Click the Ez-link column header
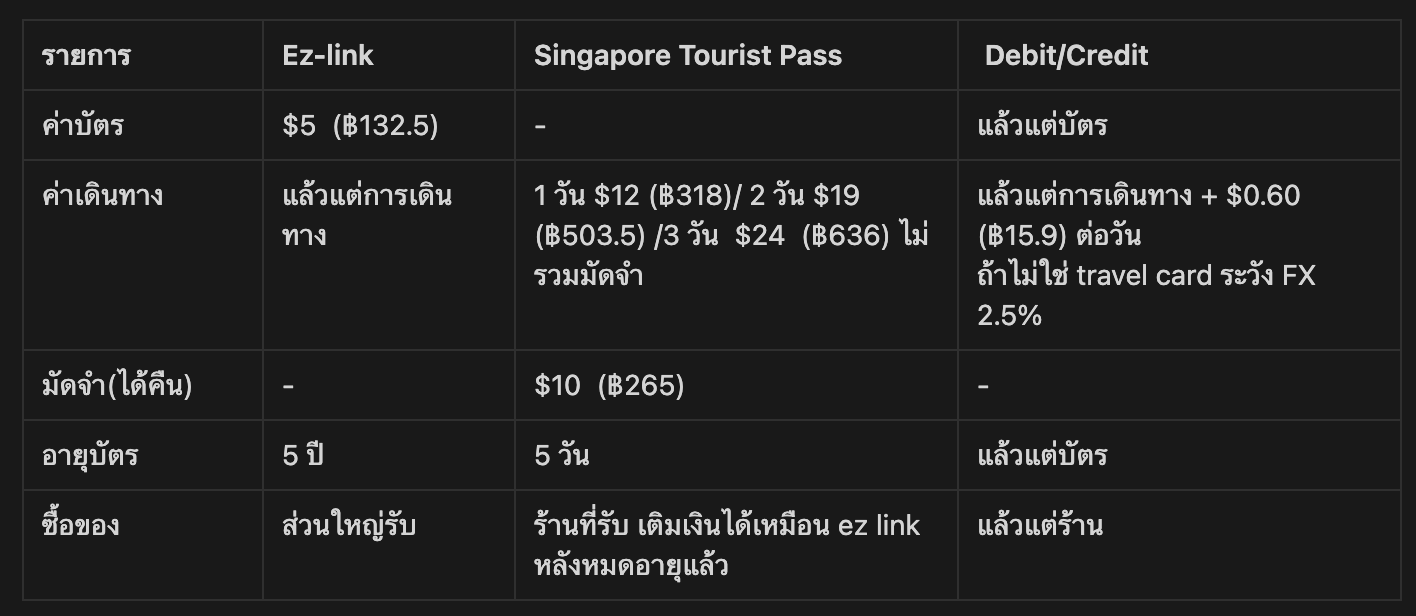 pyautogui.click(x=328, y=55)
